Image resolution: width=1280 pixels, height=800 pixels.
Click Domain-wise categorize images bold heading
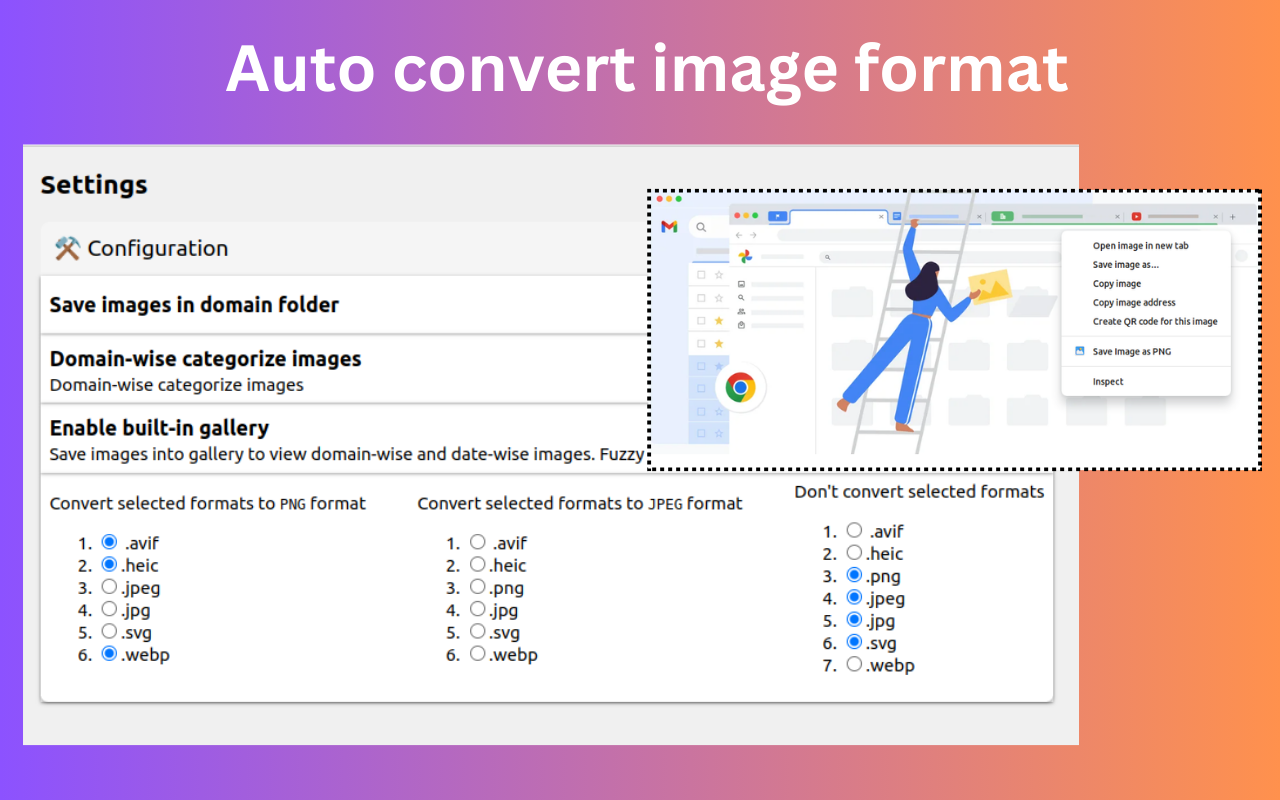(x=205, y=359)
